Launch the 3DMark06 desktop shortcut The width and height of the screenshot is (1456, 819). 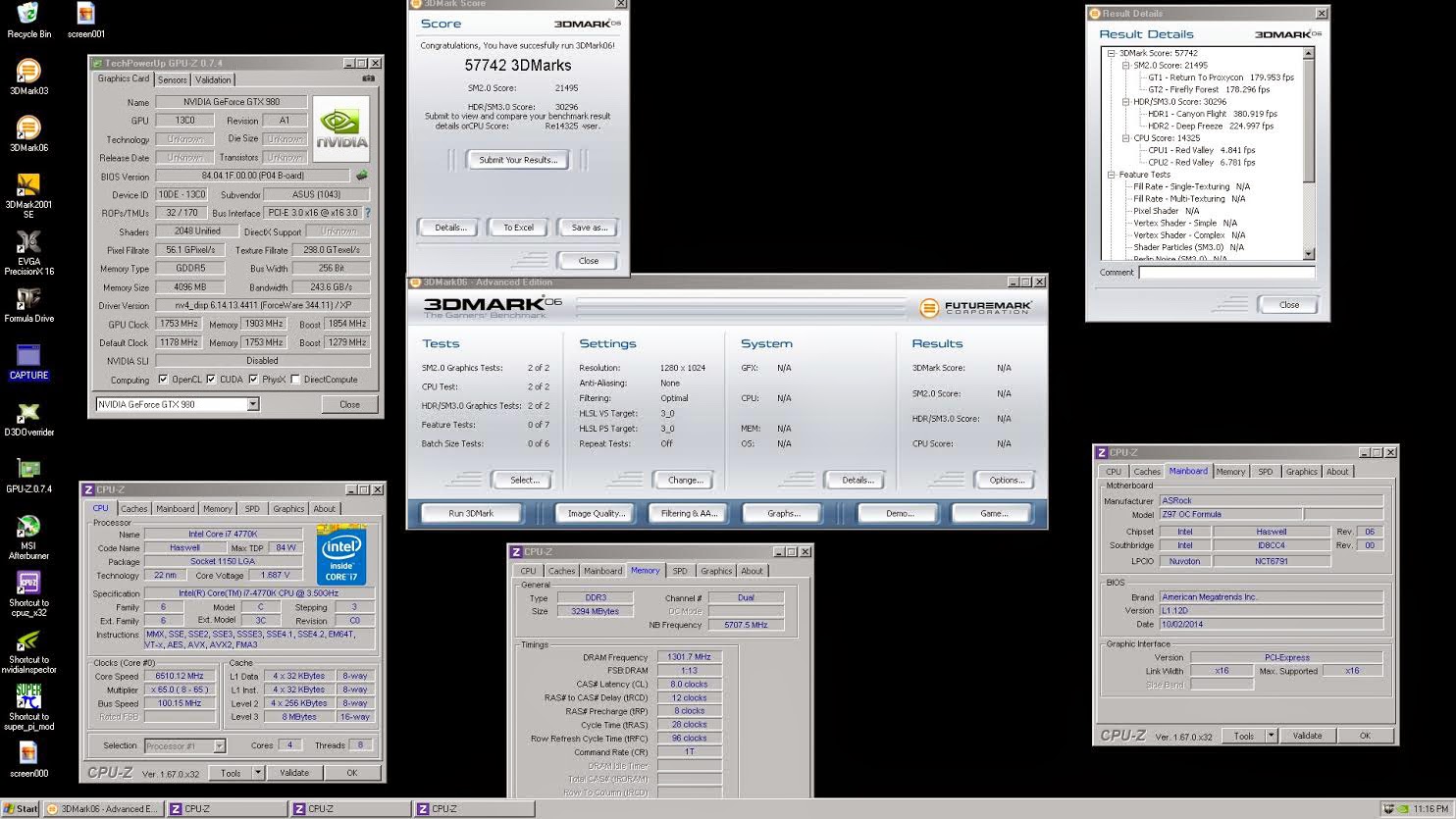pyautogui.click(x=28, y=133)
